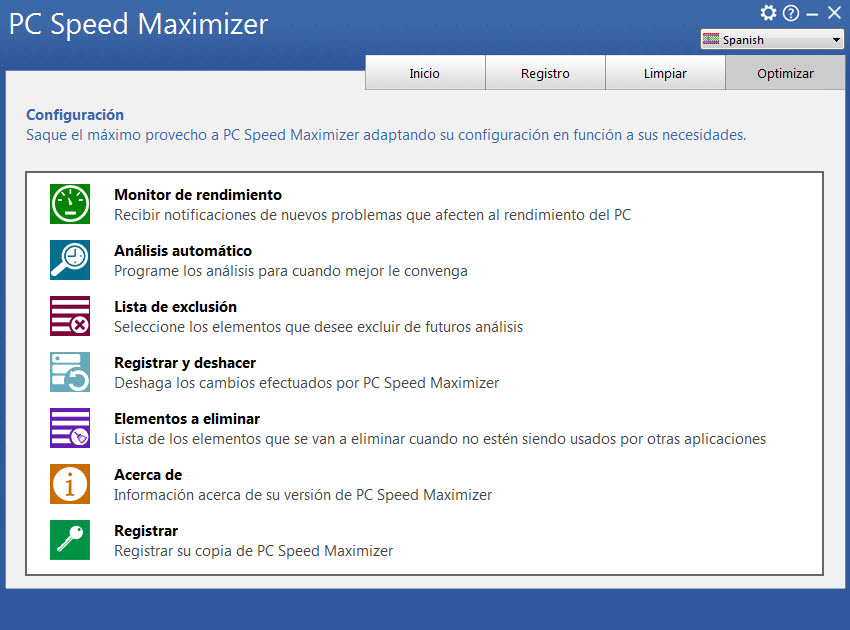Click the Elementos a eliminar purple icon
The image size is (850, 630).
click(70, 428)
